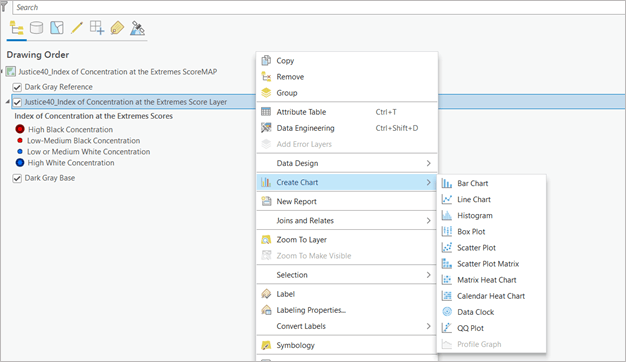Screen dimensions: 626x362
Task: Create a Calendar Heat Chart
Action: click(x=491, y=296)
